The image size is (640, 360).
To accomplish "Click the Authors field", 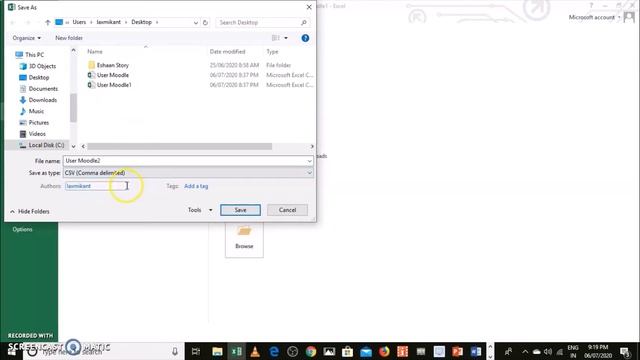I will 97,186.
